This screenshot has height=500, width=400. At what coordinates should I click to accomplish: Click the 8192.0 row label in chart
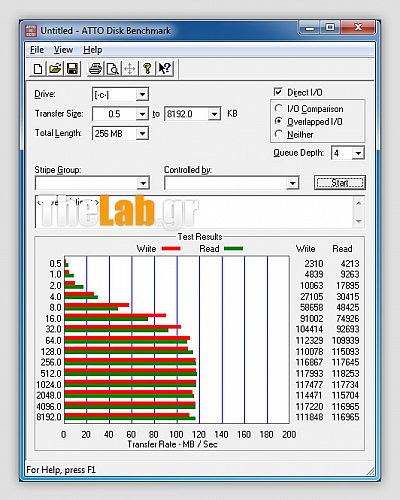click(49, 417)
